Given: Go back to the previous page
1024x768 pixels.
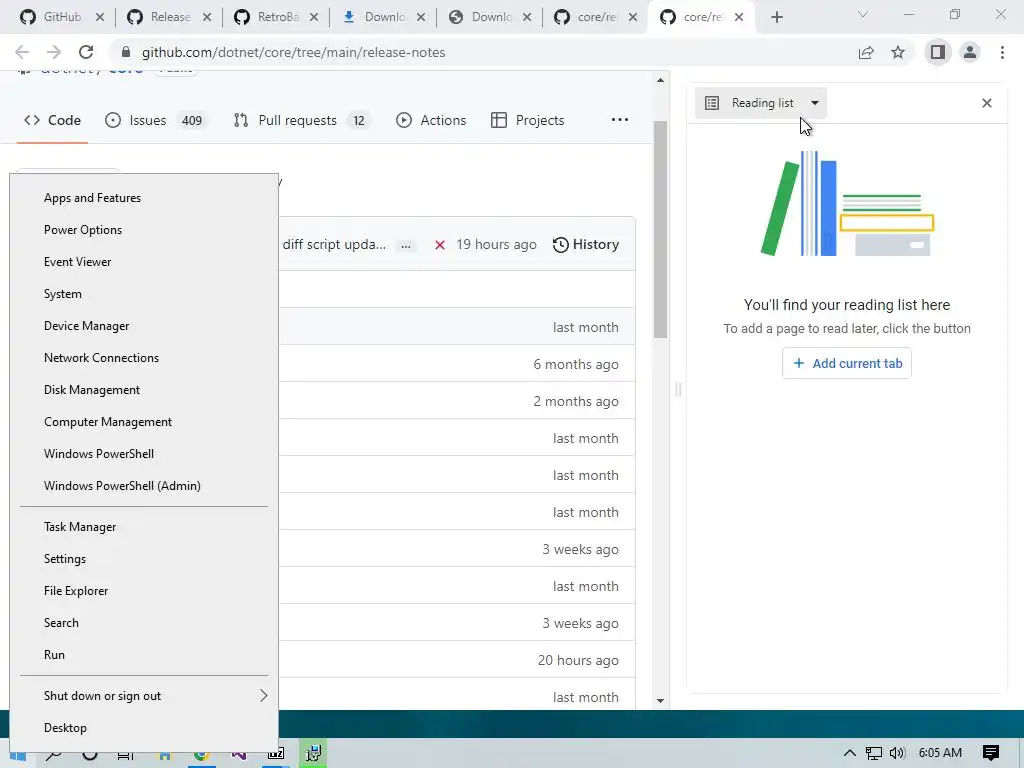Looking at the screenshot, I should coord(22,52).
